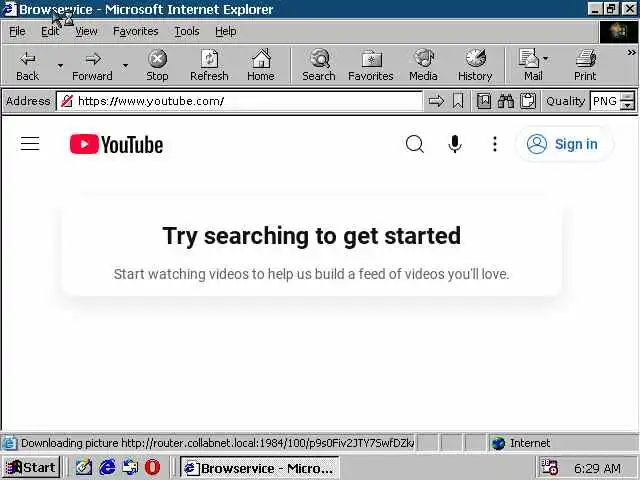Click the Start watching videos description text
This screenshot has height=480, width=640.
point(311,274)
